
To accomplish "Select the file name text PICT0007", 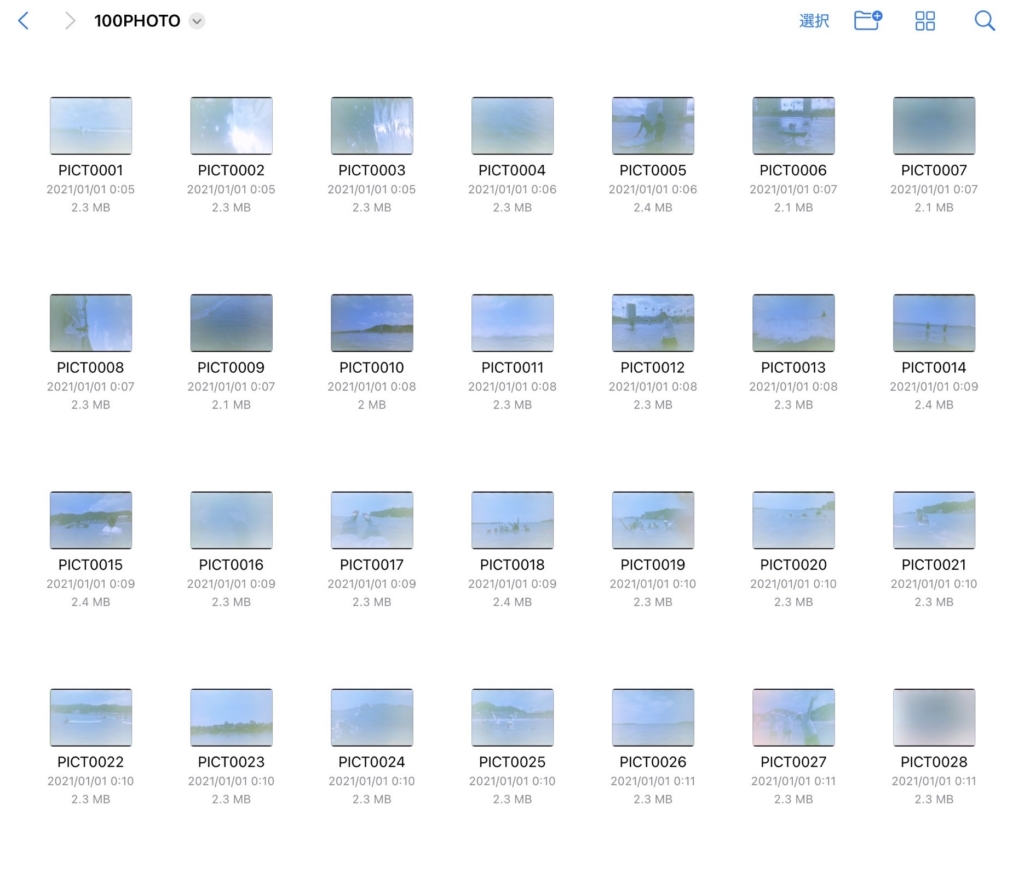I will [x=934, y=170].
